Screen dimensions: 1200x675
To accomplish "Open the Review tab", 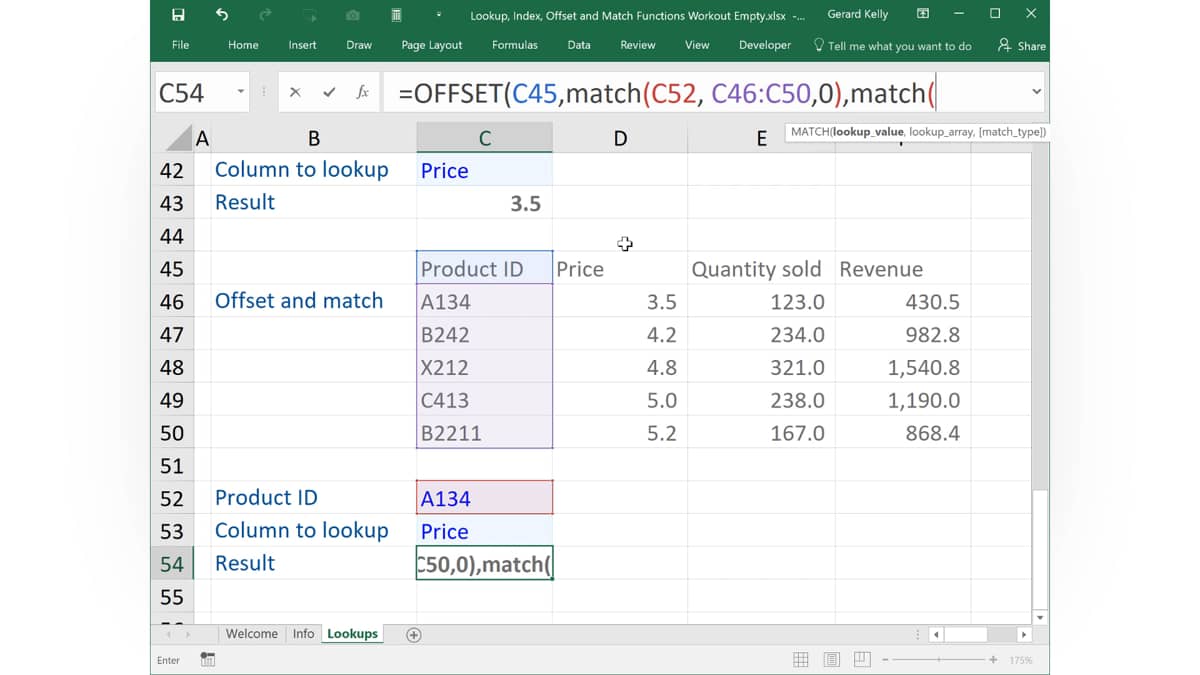I will pos(638,45).
